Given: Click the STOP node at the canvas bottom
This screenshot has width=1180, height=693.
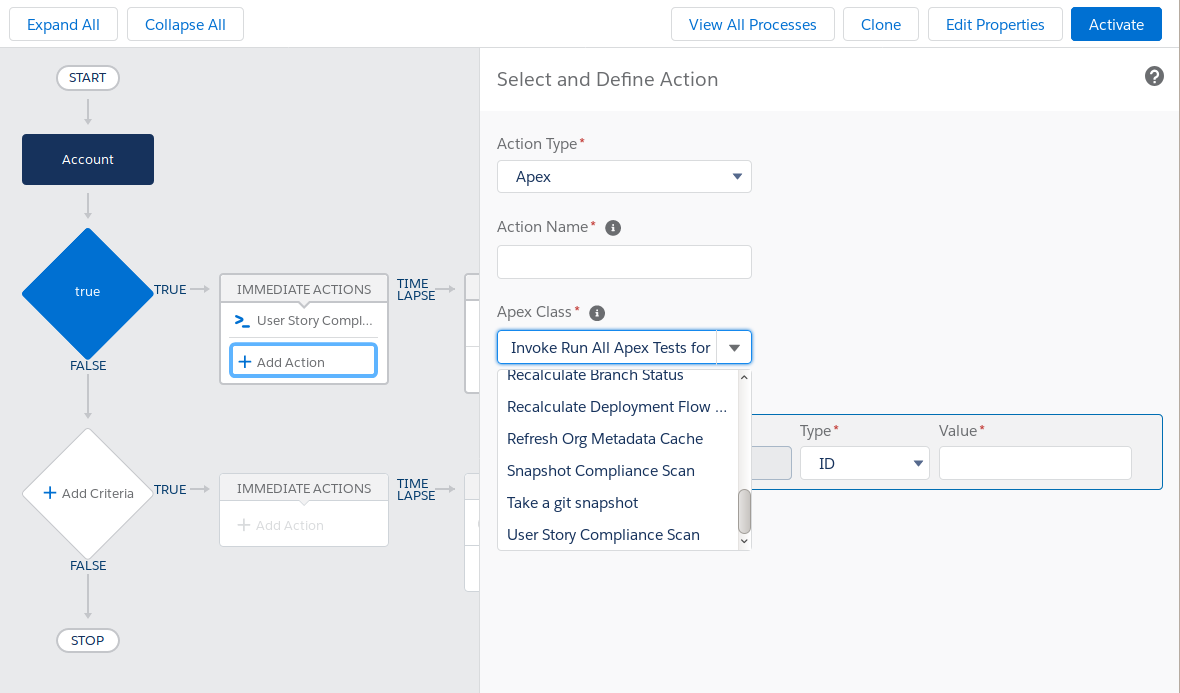Looking at the screenshot, I should (87, 640).
